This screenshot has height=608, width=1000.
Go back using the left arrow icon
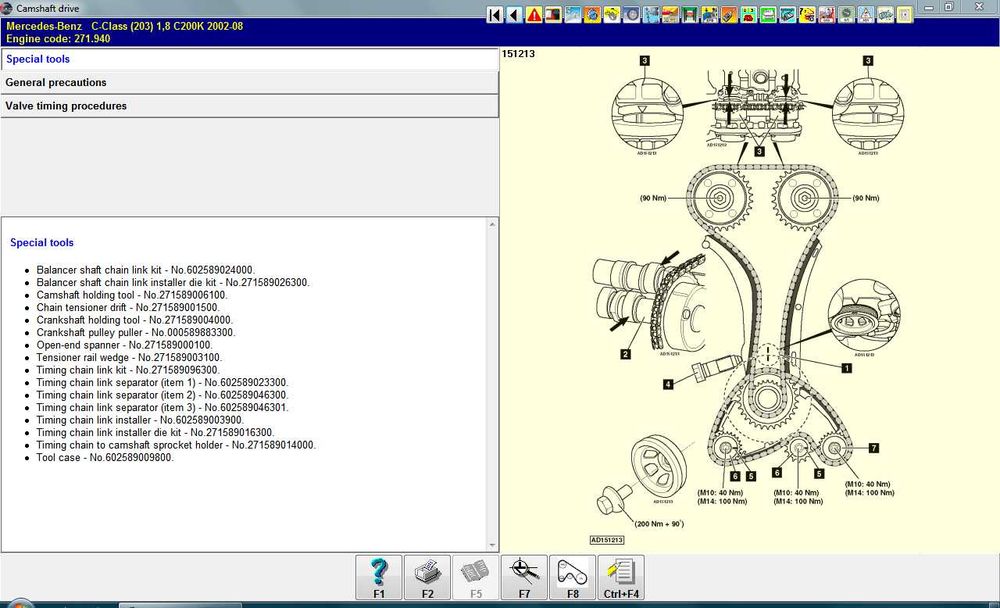(514, 15)
